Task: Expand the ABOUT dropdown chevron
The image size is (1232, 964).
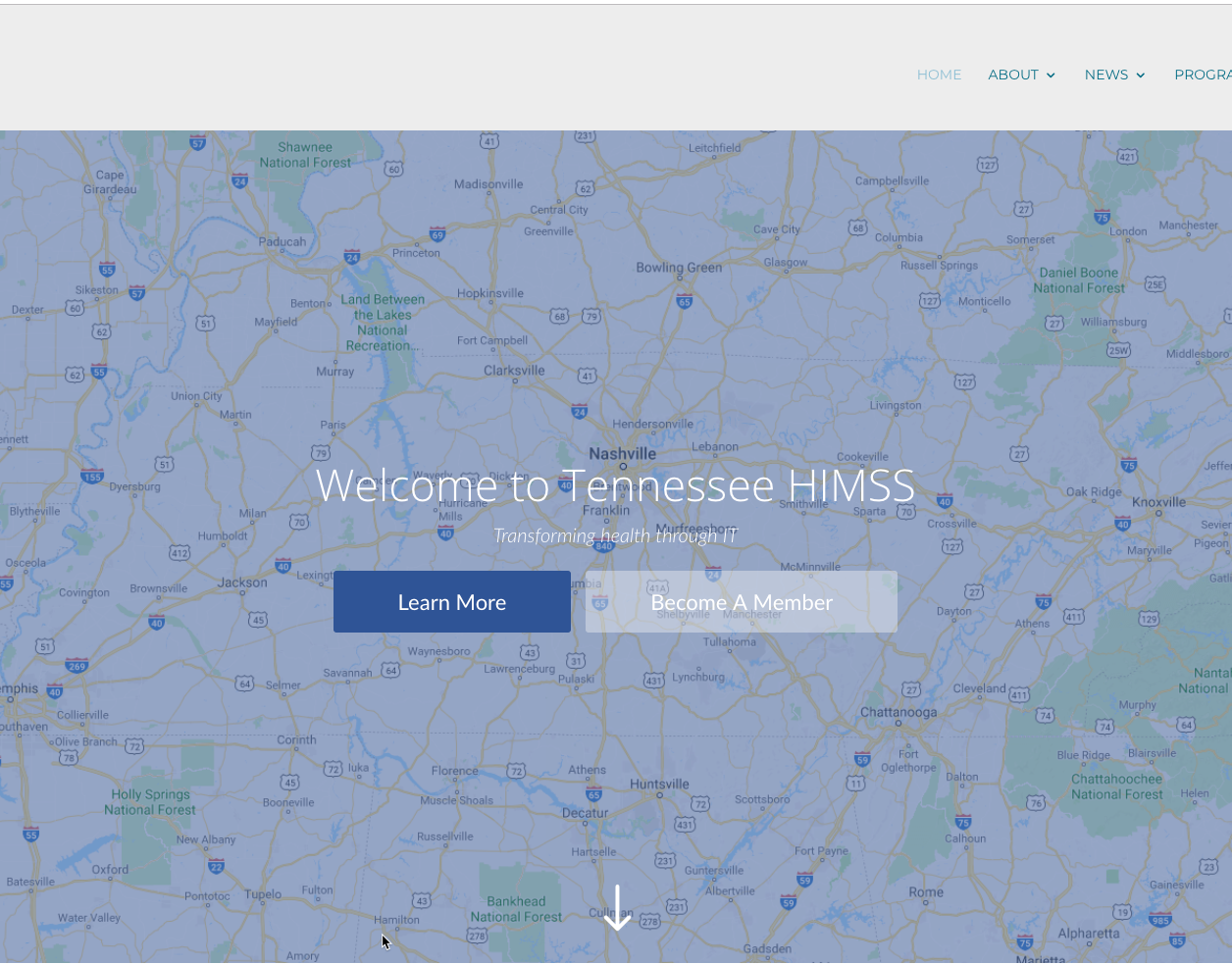Action: [1051, 76]
